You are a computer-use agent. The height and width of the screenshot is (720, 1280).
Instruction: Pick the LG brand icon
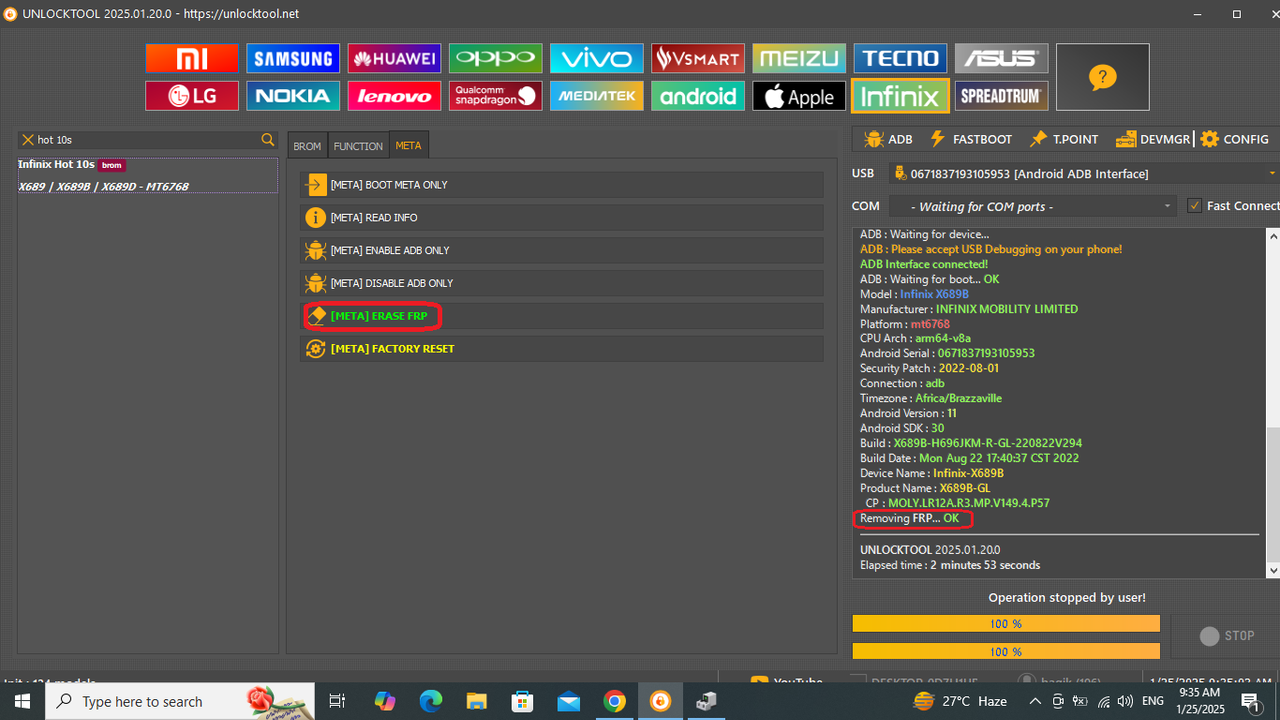pyautogui.click(x=192, y=96)
